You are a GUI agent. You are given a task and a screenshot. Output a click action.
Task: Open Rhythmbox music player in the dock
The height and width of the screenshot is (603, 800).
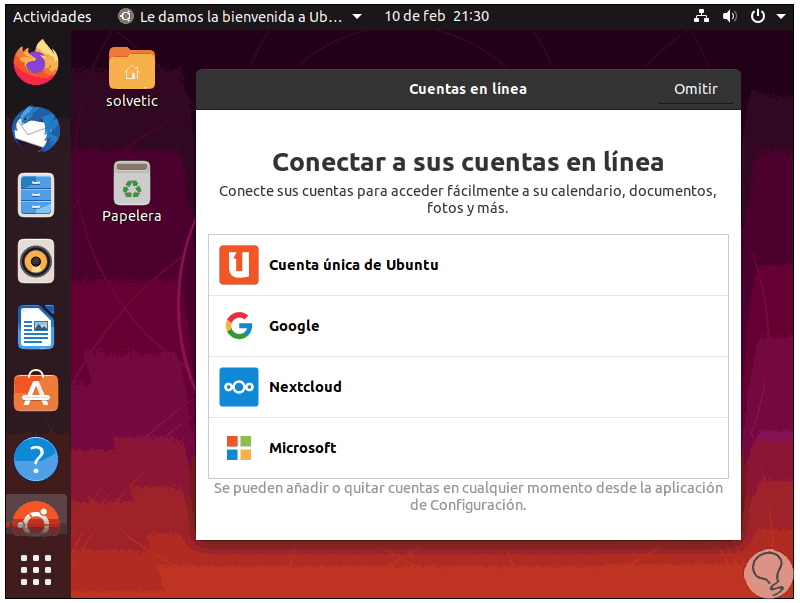point(36,261)
